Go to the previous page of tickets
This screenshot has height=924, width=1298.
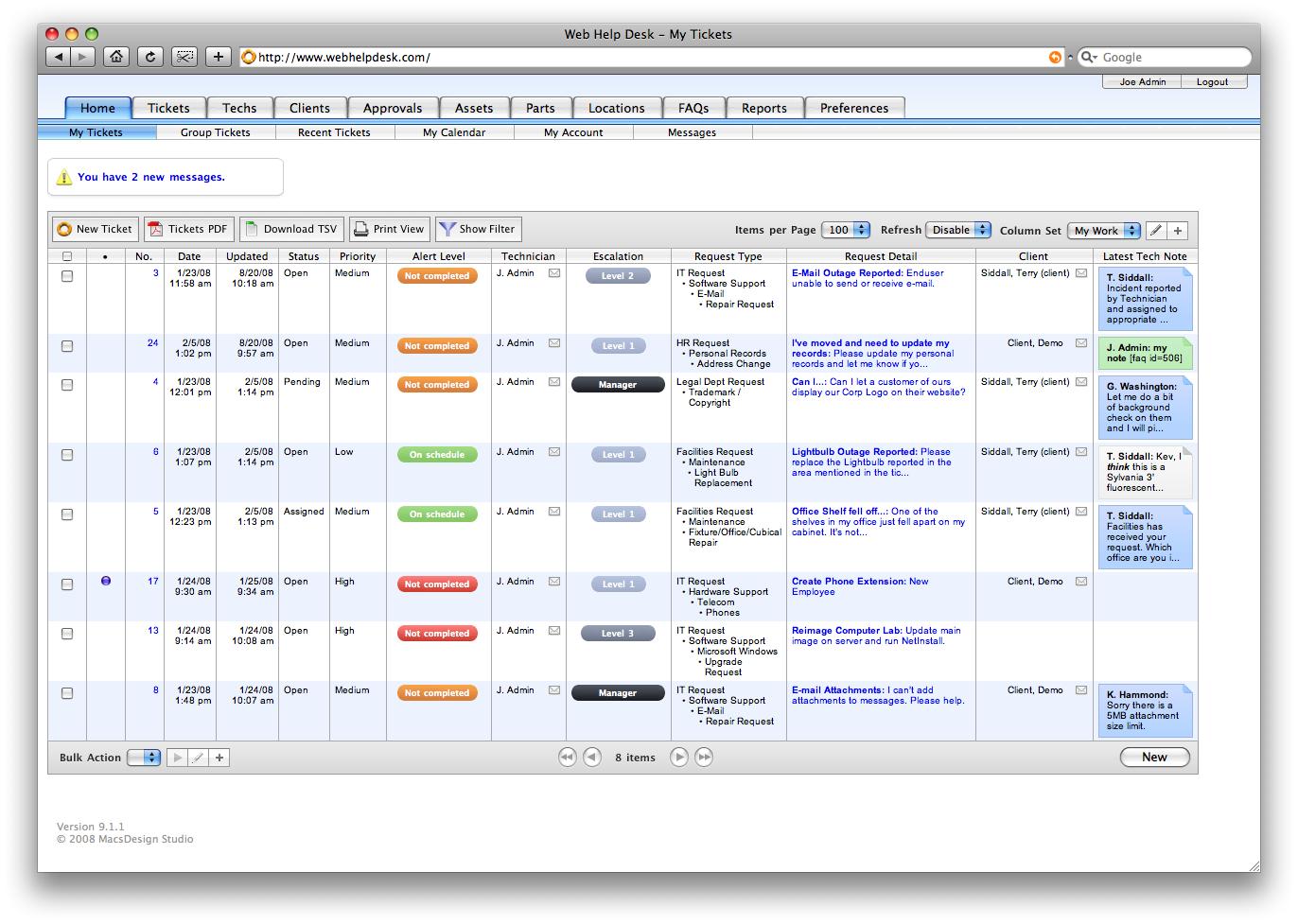592,757
